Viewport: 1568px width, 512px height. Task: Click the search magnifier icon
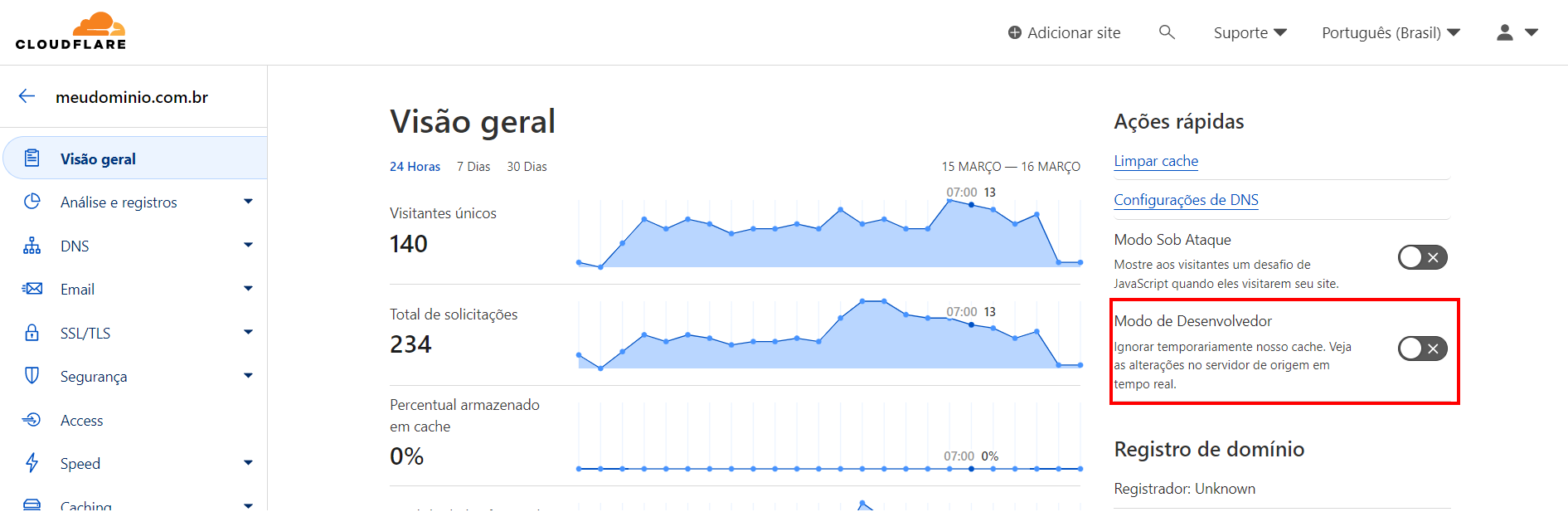point(1167,32)
